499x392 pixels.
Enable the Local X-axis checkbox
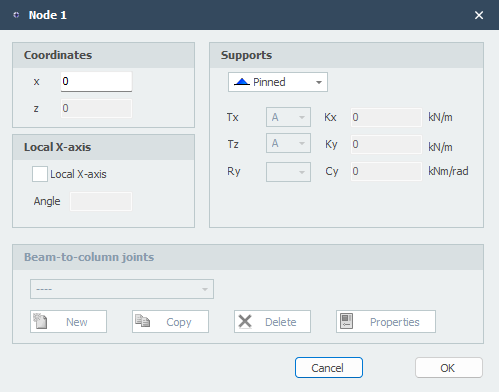click(x=40, y=174)
